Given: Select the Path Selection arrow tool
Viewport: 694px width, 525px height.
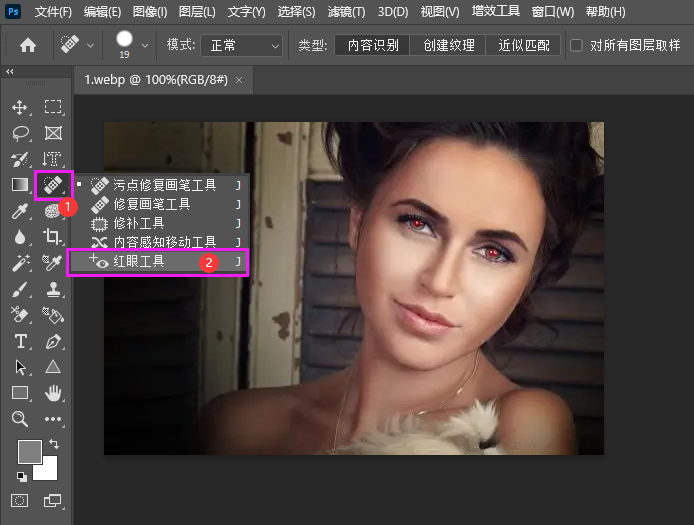Looking at the screenshot, I should click(20, 367).
